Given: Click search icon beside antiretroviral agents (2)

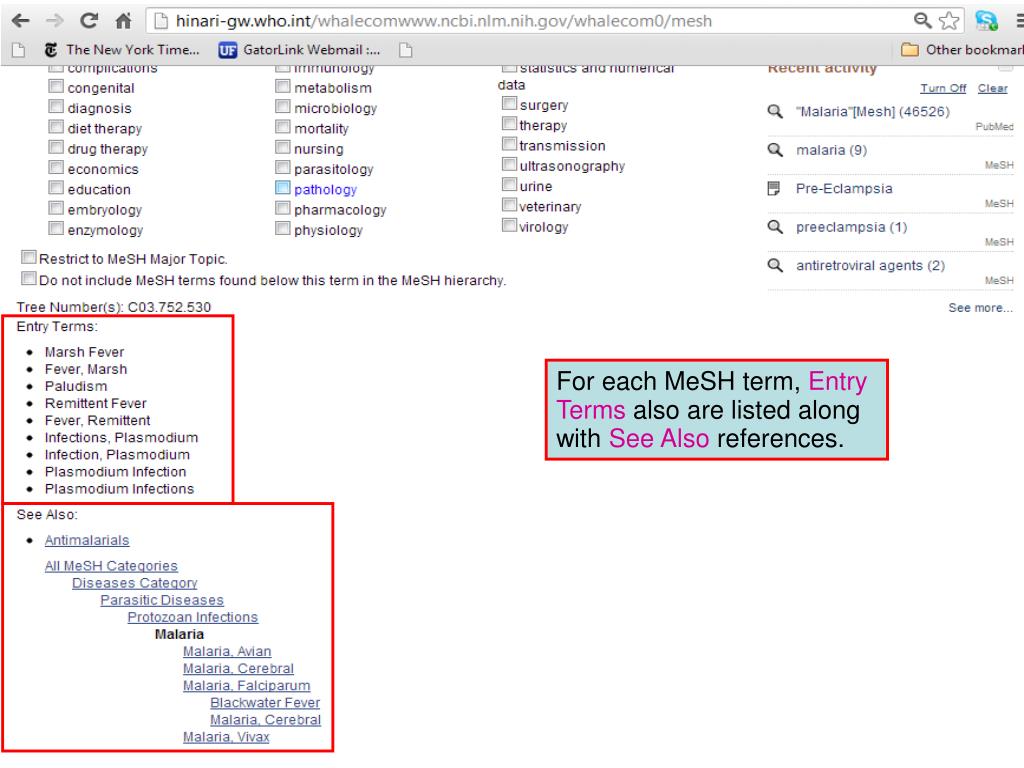Looking at the screenshot, I should click(x=775, y=266).
